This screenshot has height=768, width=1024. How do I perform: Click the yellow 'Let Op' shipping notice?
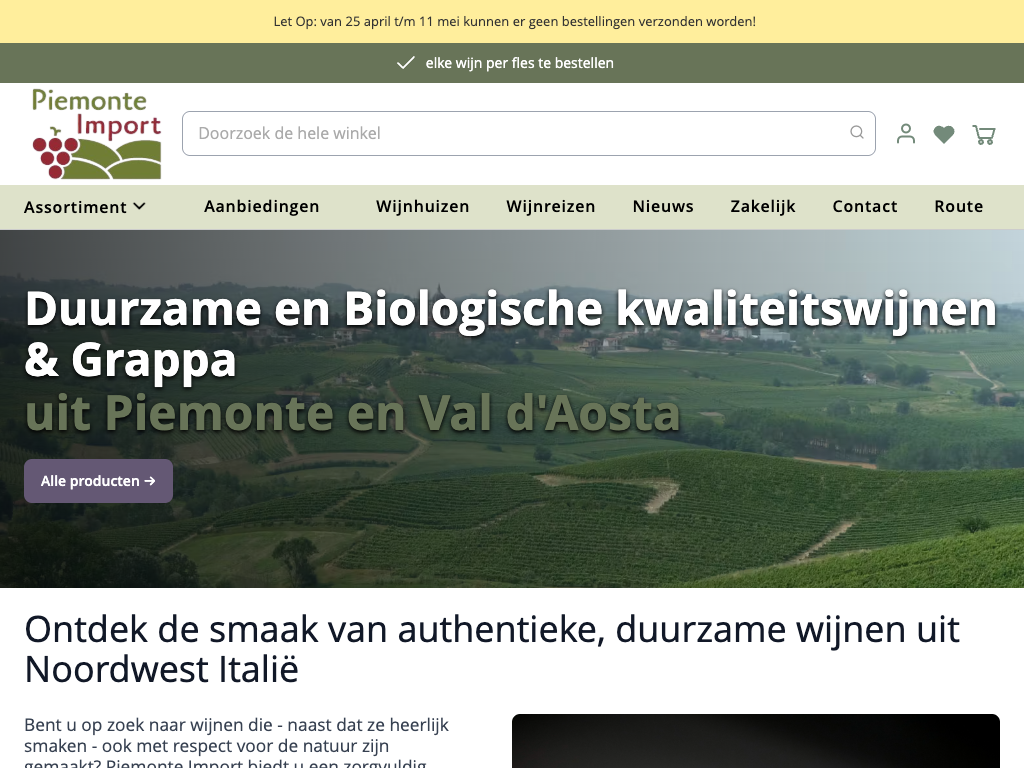(514, 21)
